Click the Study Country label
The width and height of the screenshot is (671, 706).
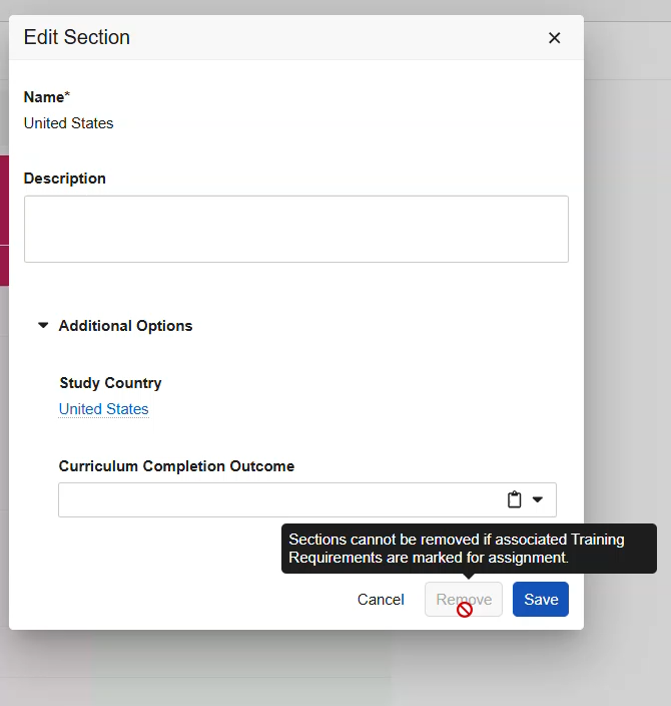click(110, 383)
